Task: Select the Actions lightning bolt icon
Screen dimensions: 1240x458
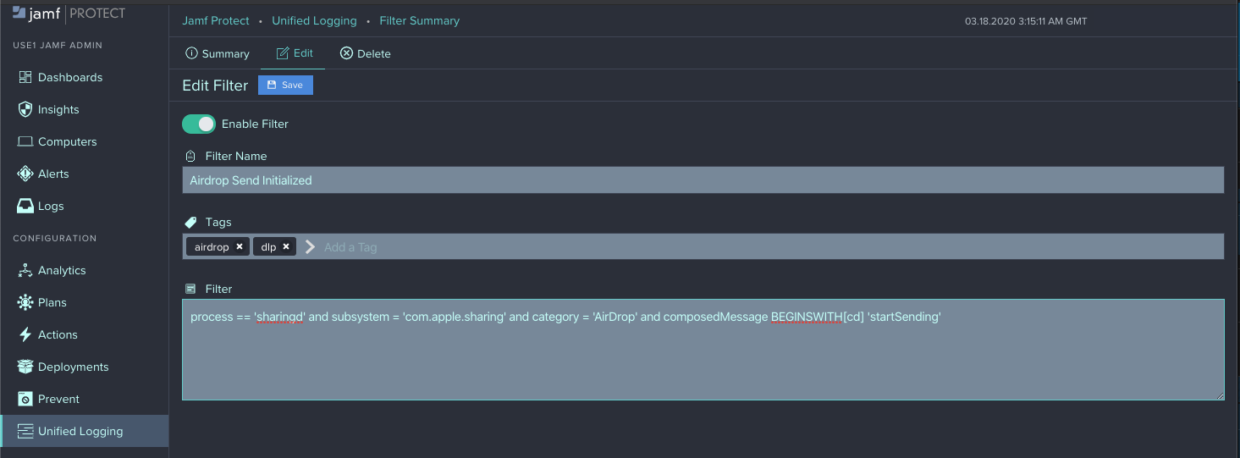Action: tap(25, 335)
